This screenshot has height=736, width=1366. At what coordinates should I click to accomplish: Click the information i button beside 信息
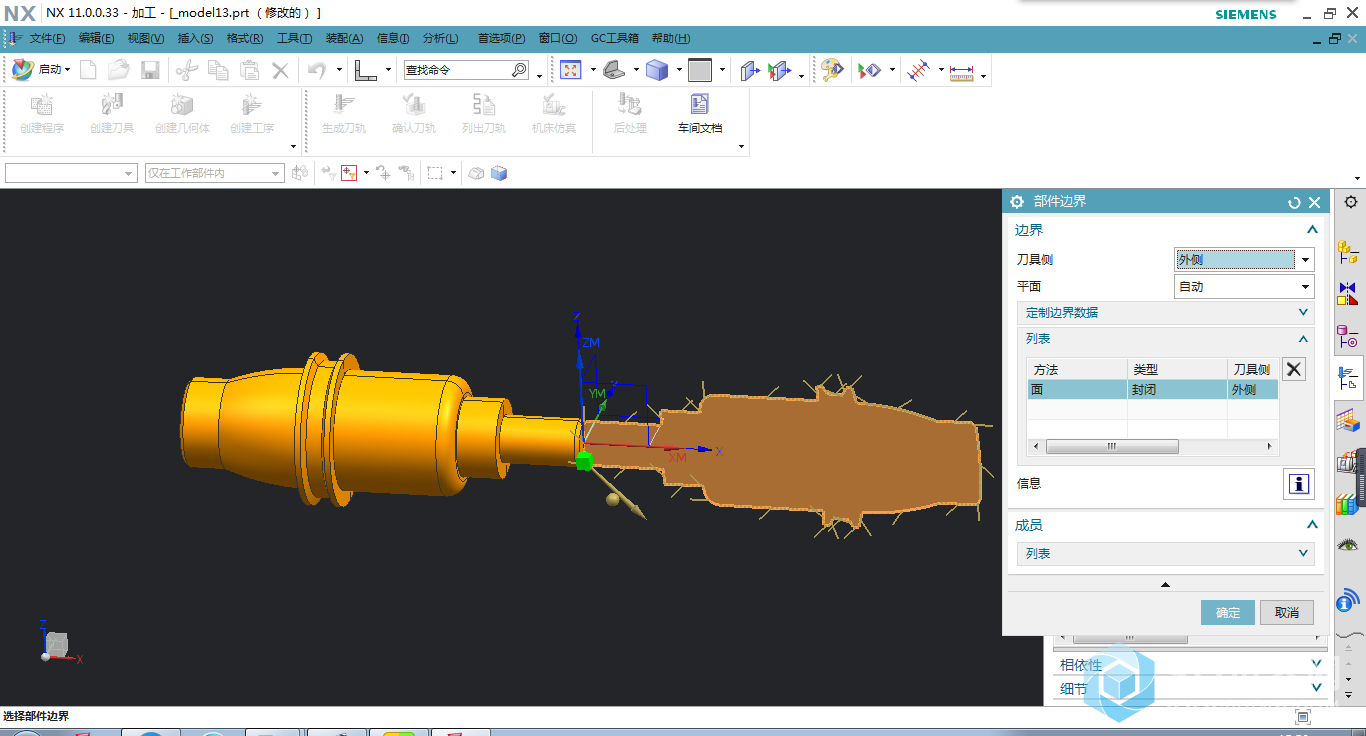point(1298,484)
